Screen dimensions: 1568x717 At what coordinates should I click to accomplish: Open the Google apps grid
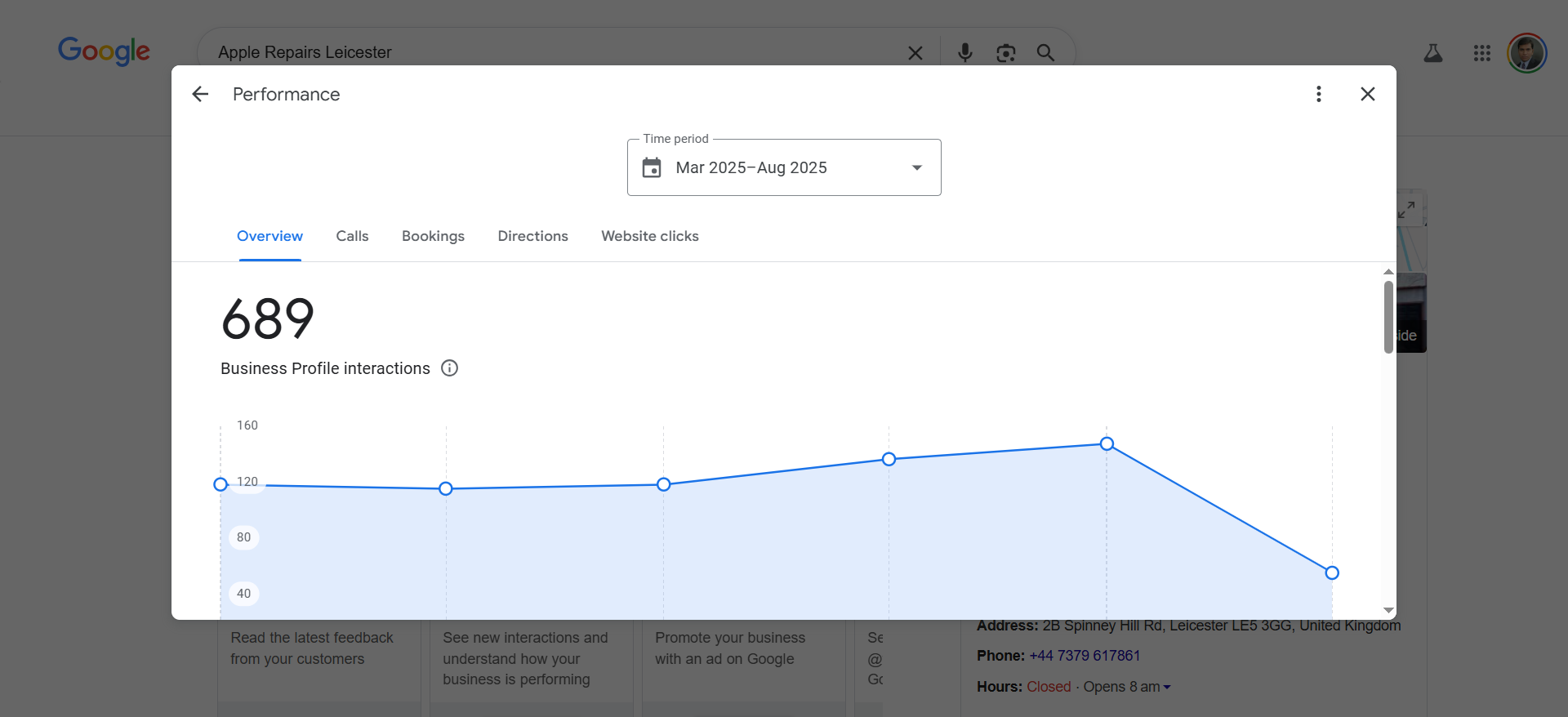pos(1482,53)
